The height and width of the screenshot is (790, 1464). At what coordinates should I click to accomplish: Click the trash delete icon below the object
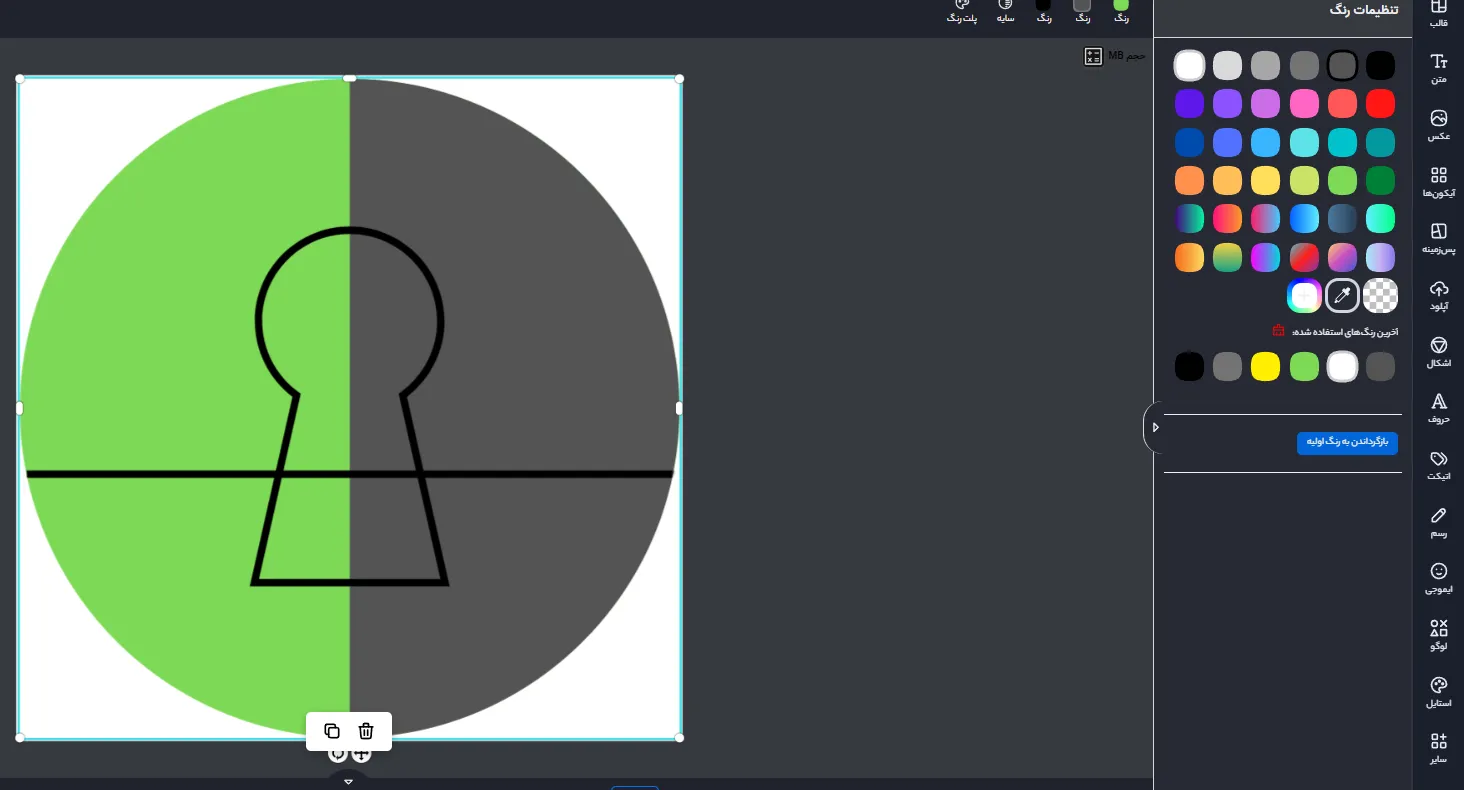pyautogui.click(x=366, y=731)
